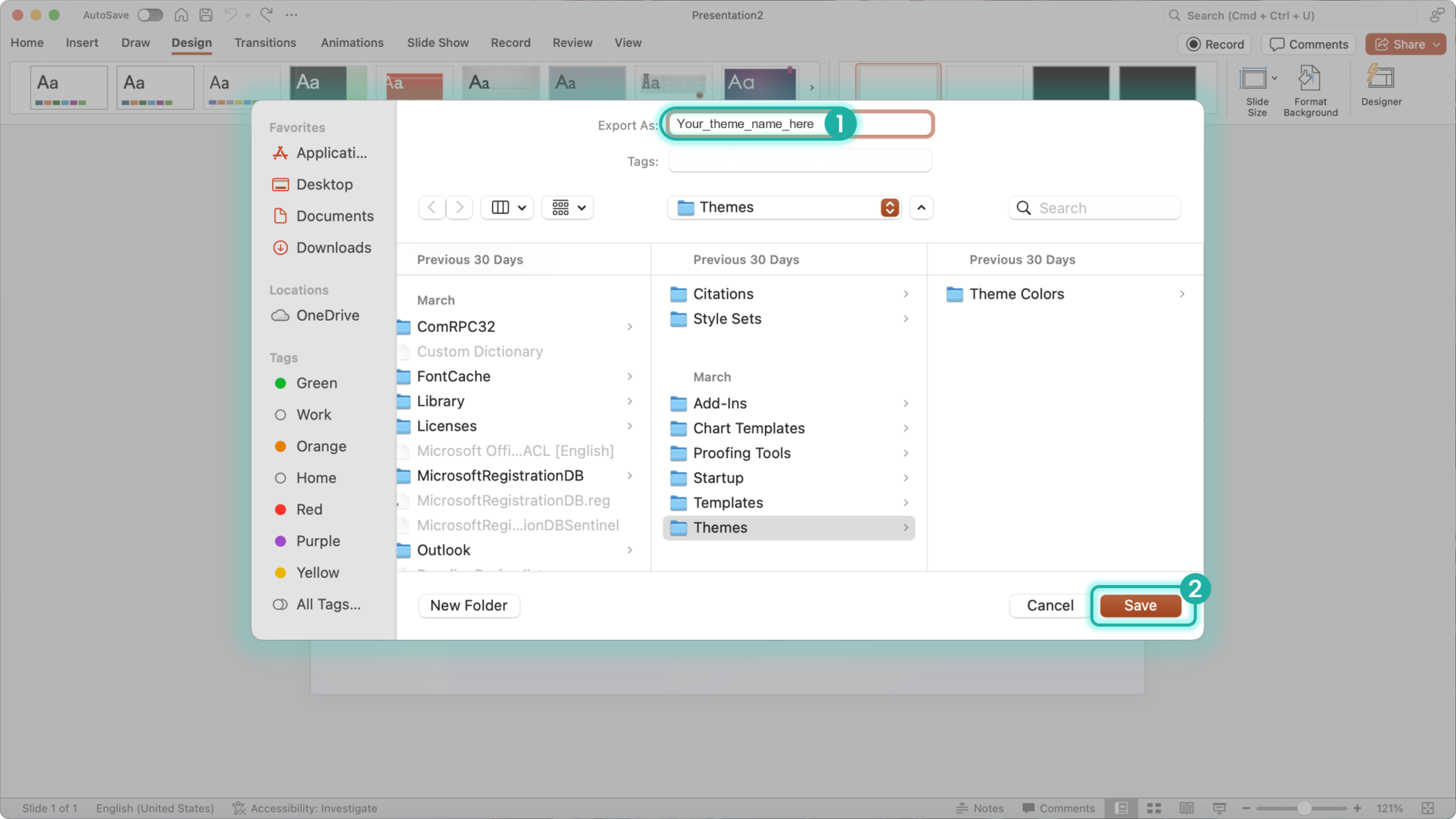Screen dimensions: 1456x819
Task: Switch to the Transitions tab
Action: (x=265, y=43)
